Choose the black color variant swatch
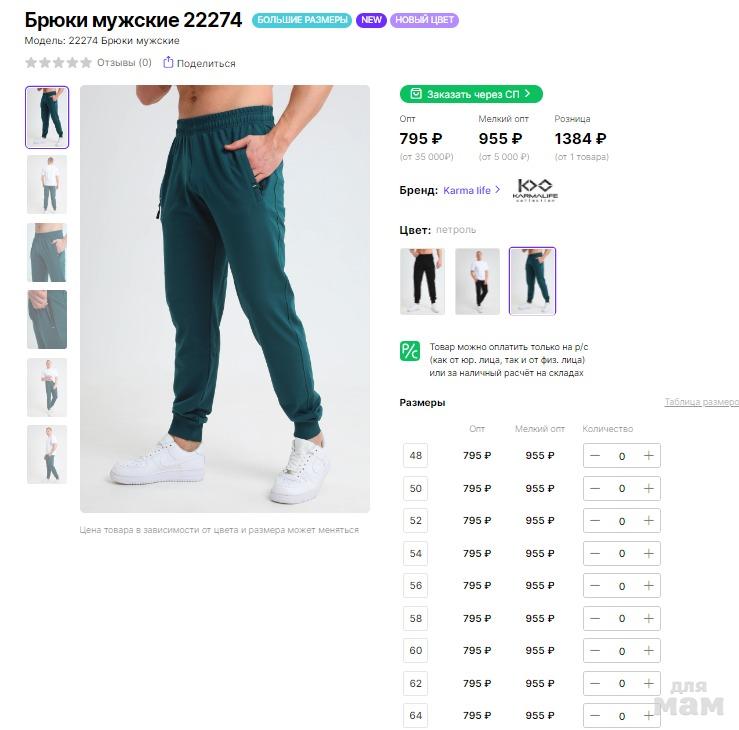739x730 pixels. pos(422,281)
